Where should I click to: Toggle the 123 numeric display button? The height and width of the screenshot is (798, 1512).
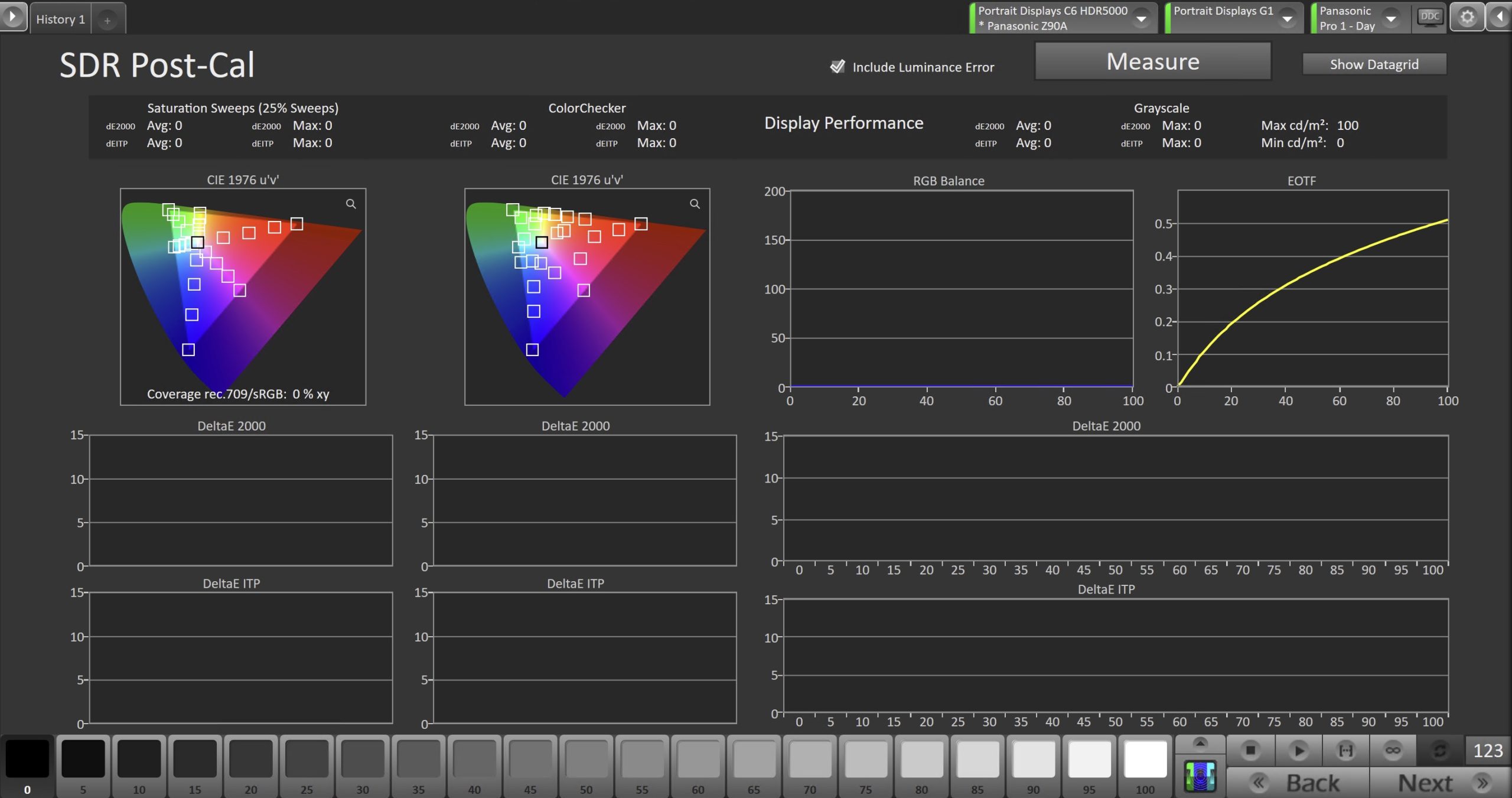click(x=1487, y=750)
